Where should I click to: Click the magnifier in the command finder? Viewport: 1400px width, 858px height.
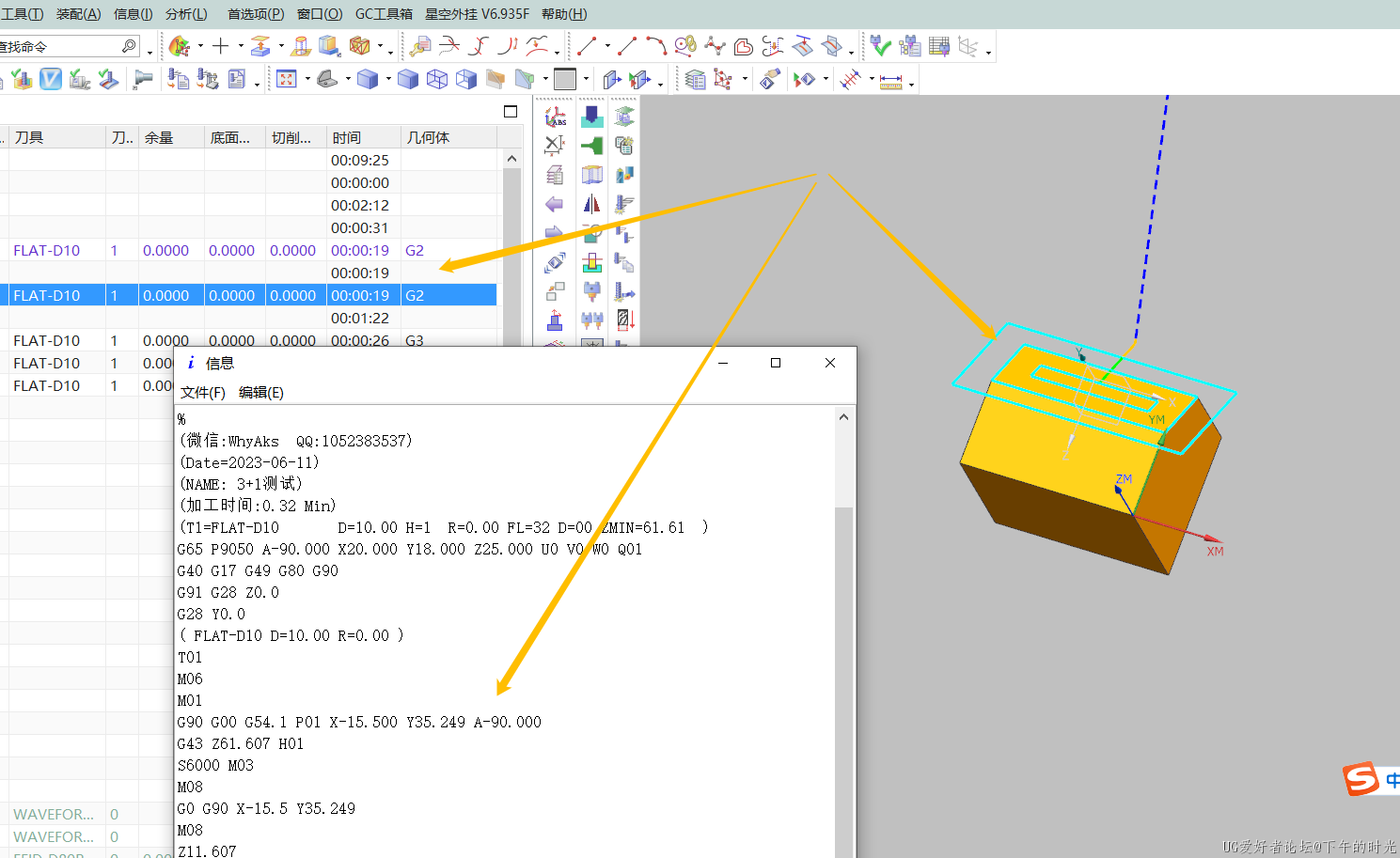click(x=130, y=45)
